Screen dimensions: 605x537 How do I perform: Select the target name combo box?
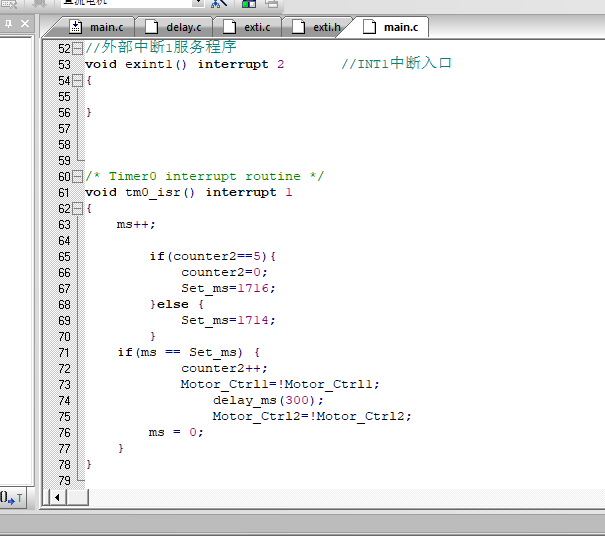coord(132,3)
